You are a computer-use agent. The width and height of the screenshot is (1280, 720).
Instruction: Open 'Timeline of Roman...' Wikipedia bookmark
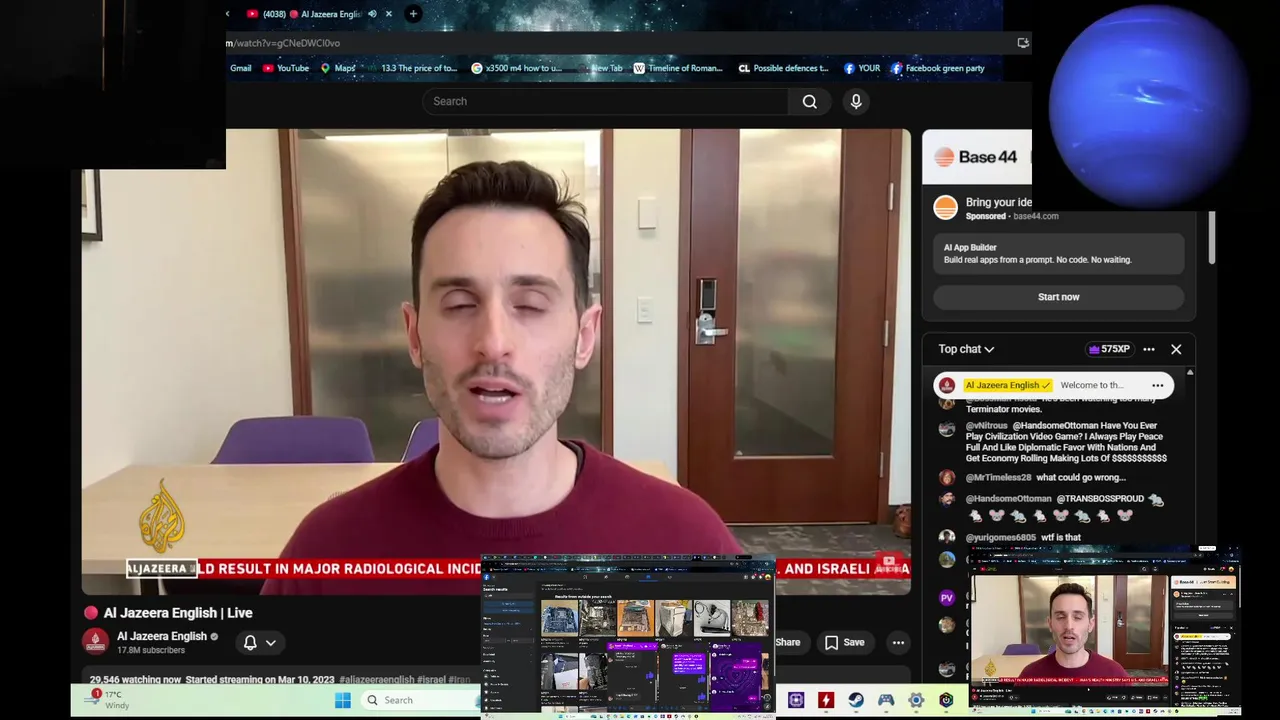pos(678,68)
